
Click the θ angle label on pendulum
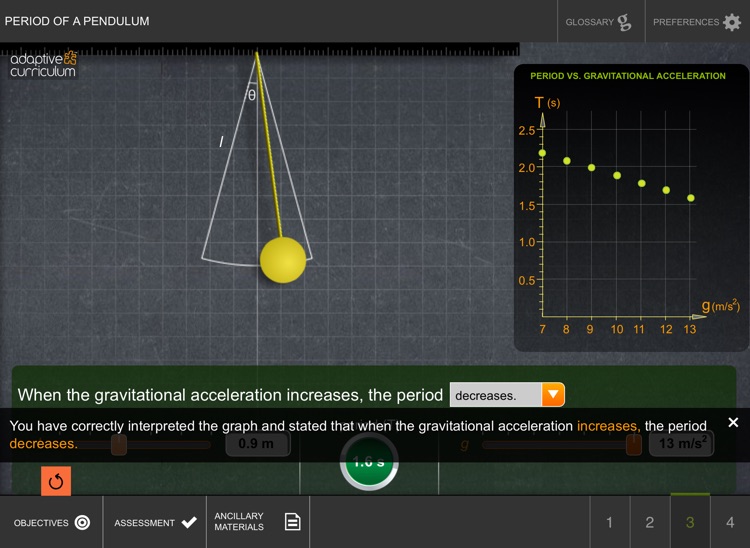(x=252, y=96)
